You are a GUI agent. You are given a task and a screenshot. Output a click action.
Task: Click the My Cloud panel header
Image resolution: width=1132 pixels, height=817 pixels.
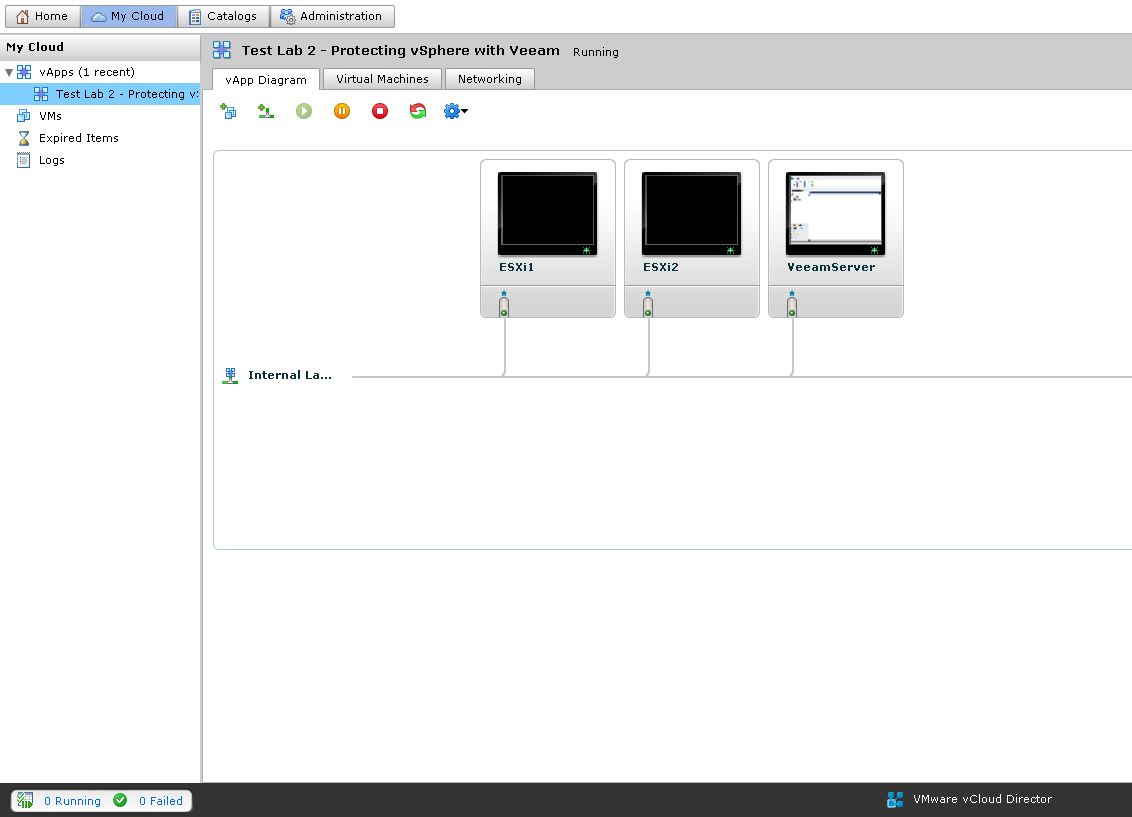100,48
